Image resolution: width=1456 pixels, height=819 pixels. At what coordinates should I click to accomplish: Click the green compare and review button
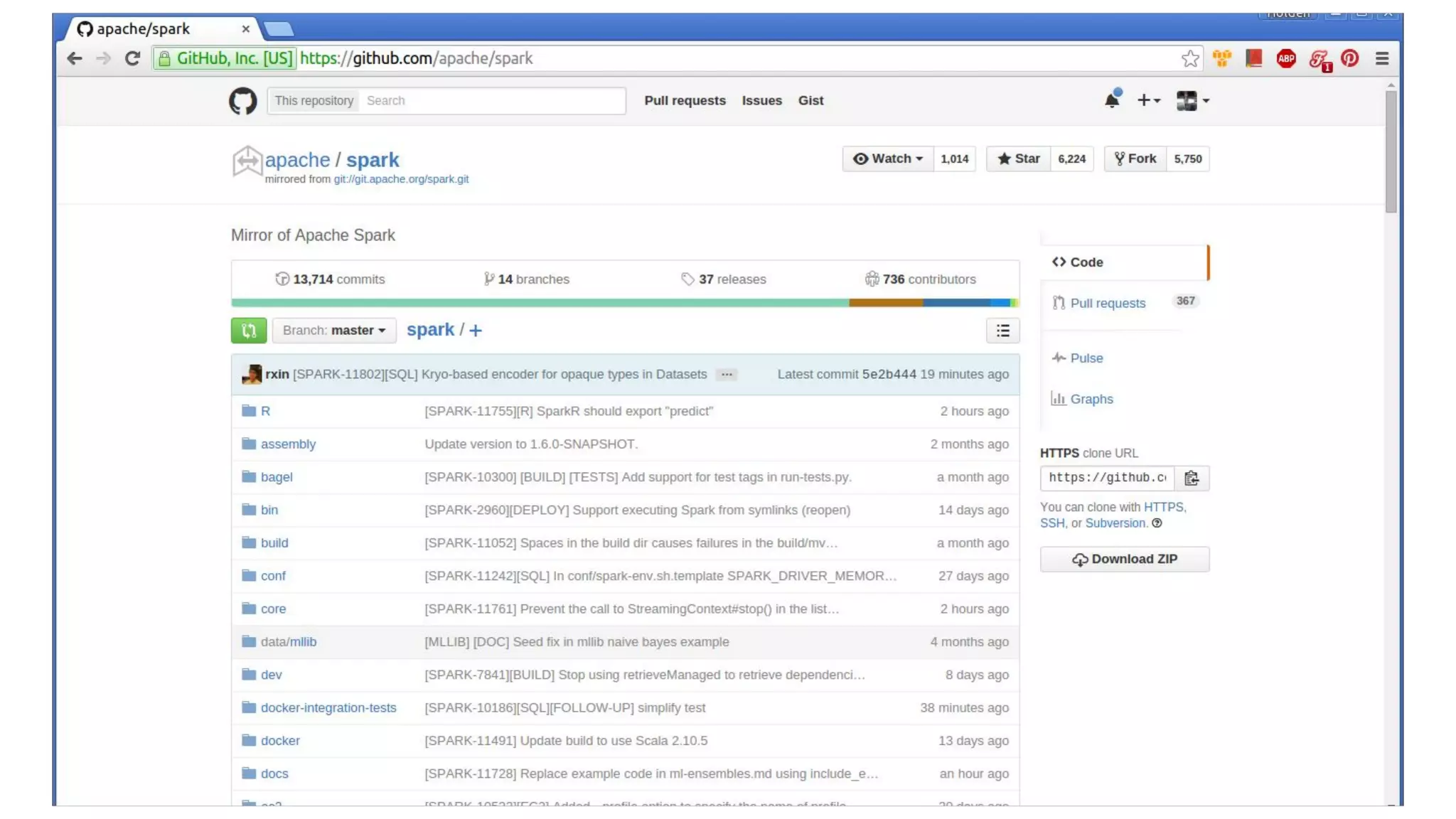click(x=249, y=330)
